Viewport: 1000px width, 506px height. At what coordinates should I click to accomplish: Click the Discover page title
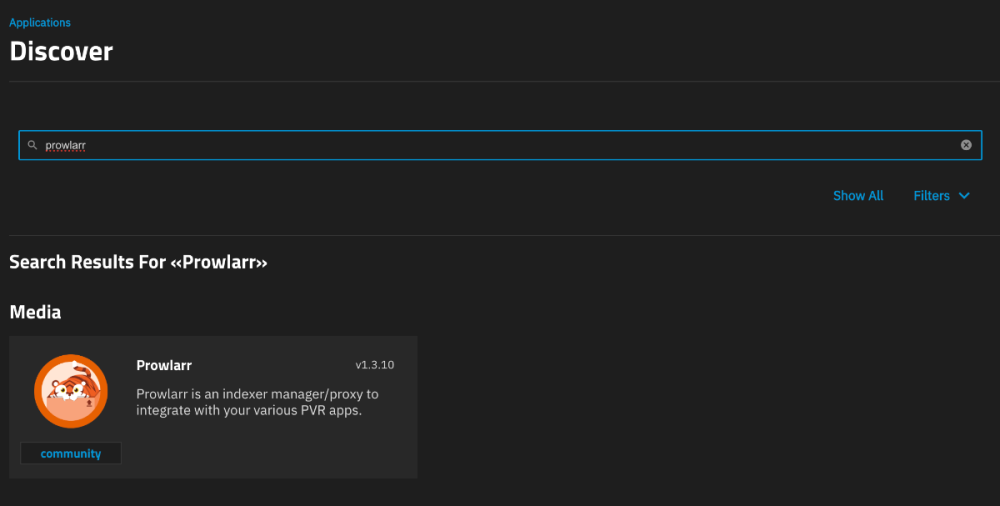click(x=61, y=51)
